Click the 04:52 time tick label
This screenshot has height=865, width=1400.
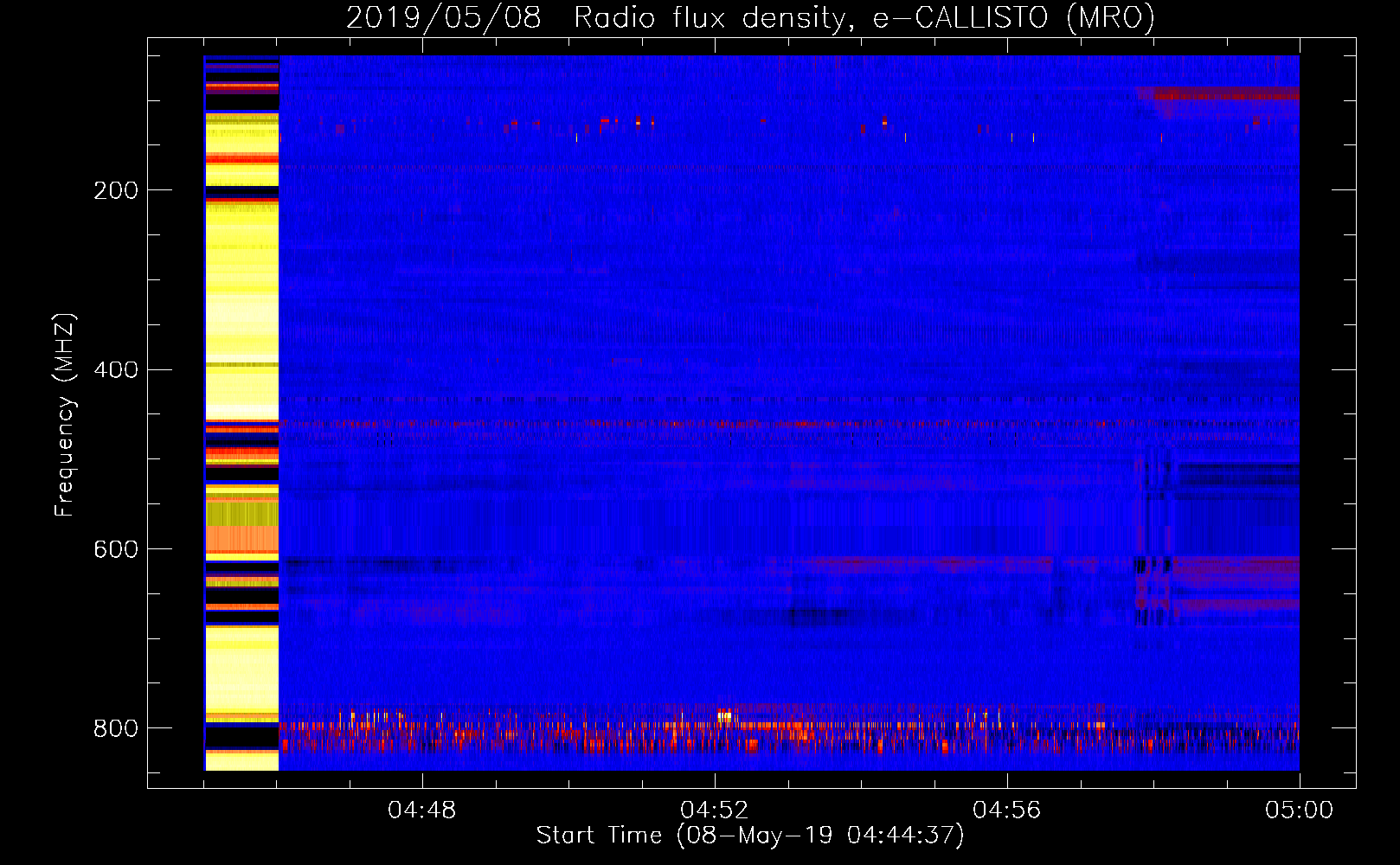(715, 811)
